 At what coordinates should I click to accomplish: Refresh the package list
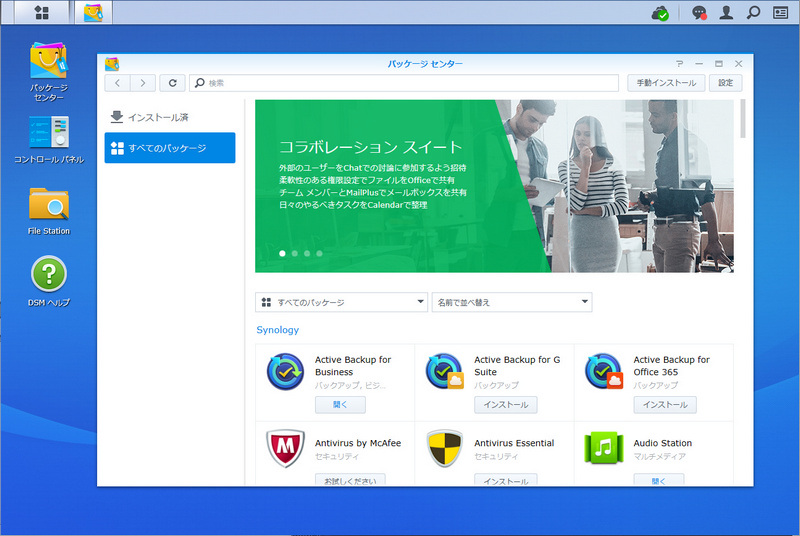pos(172,83)
